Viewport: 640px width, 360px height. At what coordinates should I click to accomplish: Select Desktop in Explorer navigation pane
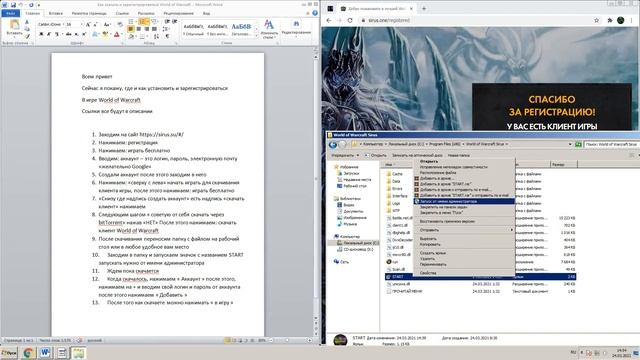(351, 186)
